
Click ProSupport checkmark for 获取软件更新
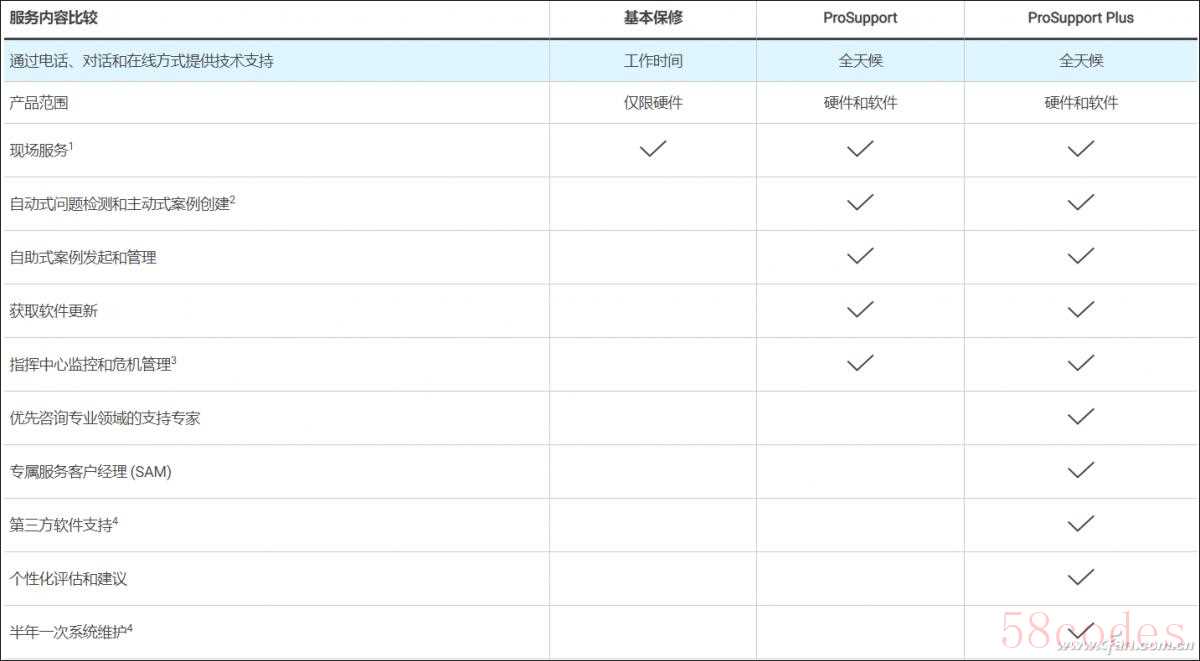point(860,310)
